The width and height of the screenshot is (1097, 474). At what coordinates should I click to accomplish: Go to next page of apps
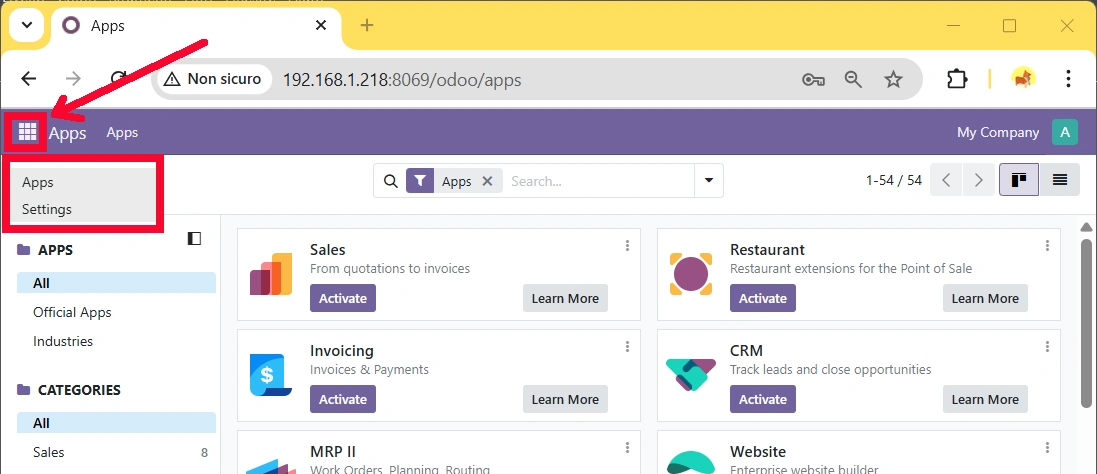[979, 180]
